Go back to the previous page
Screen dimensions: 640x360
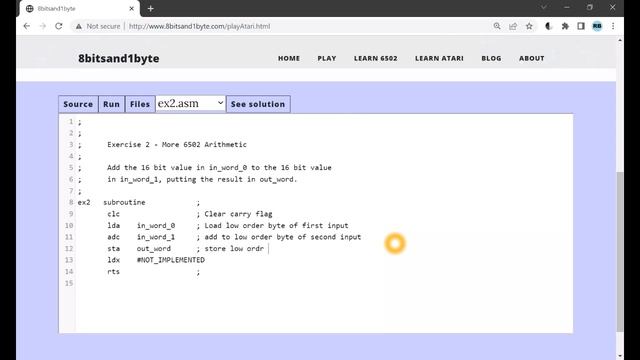tap(27, 26)
